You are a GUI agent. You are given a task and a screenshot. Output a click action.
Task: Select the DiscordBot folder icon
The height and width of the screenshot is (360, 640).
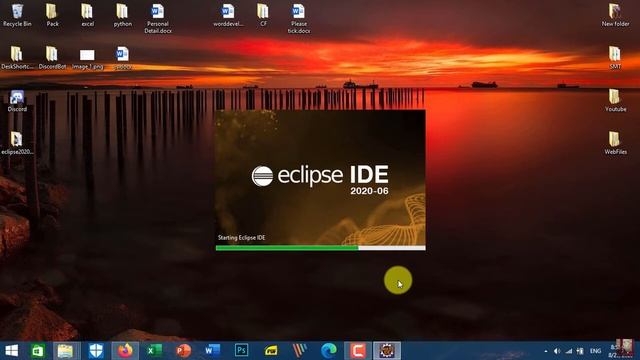point(52,57)
